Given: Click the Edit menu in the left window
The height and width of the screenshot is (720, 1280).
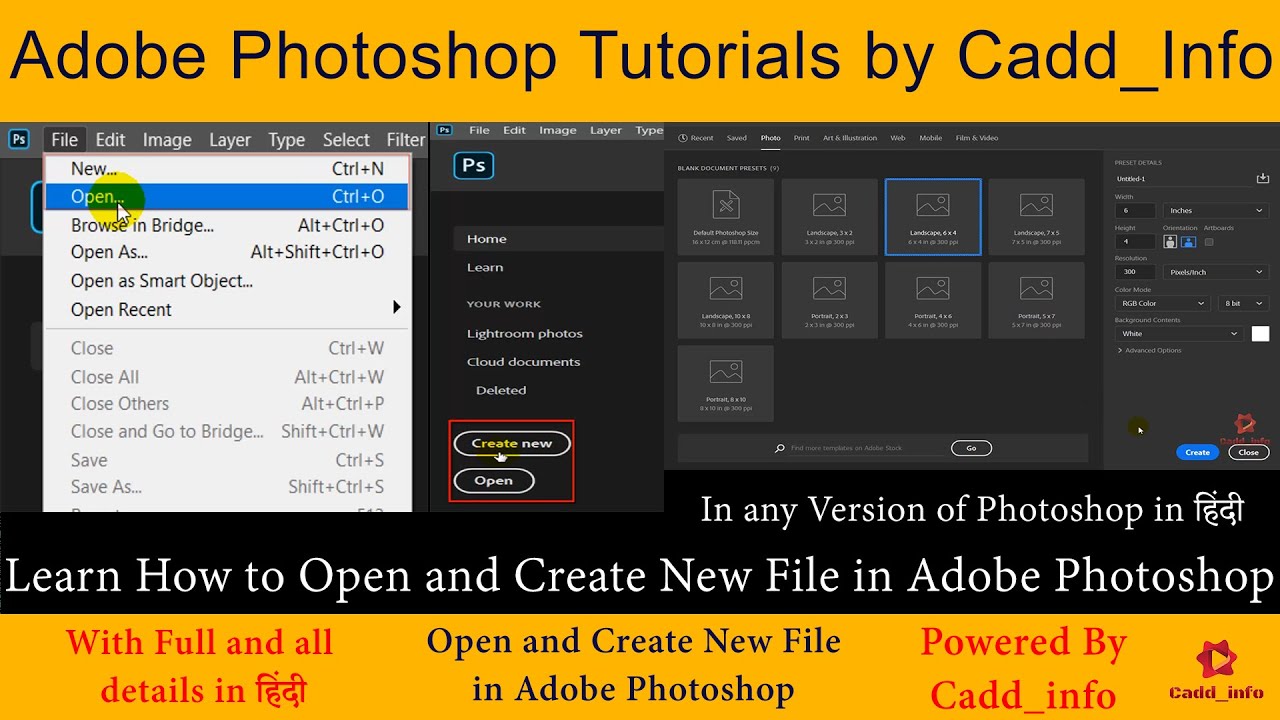Looking at the screenshot, I should [110, 139].
